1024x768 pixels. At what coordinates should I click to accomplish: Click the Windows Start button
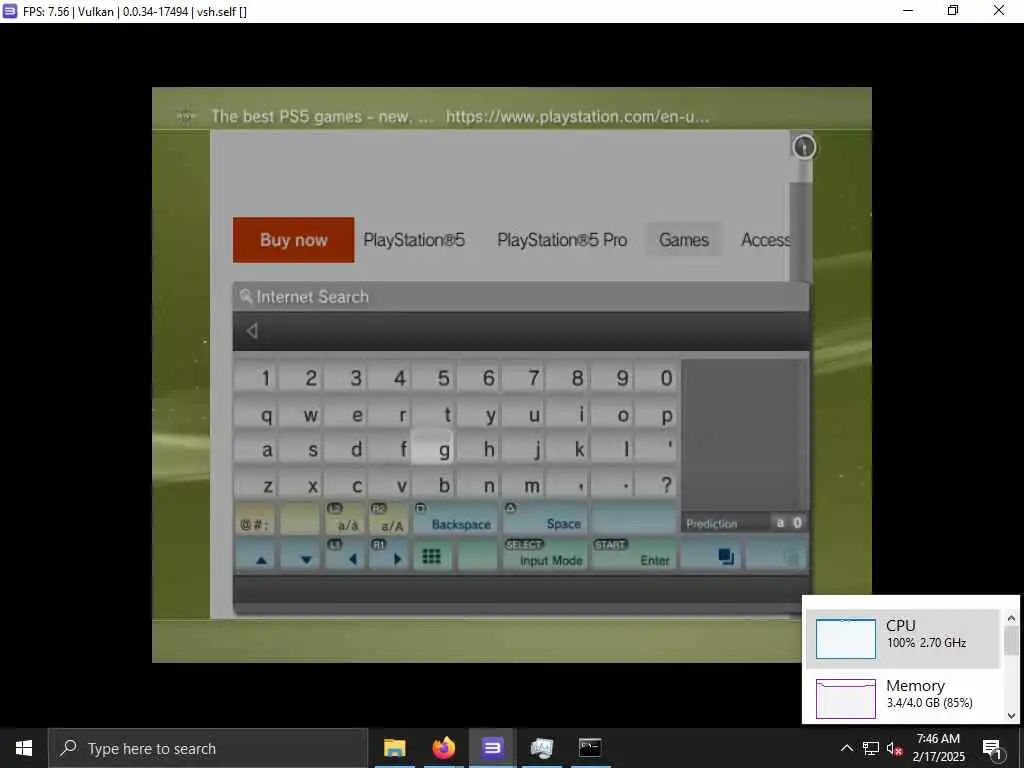pyautogui.click(x=24, y=748)
